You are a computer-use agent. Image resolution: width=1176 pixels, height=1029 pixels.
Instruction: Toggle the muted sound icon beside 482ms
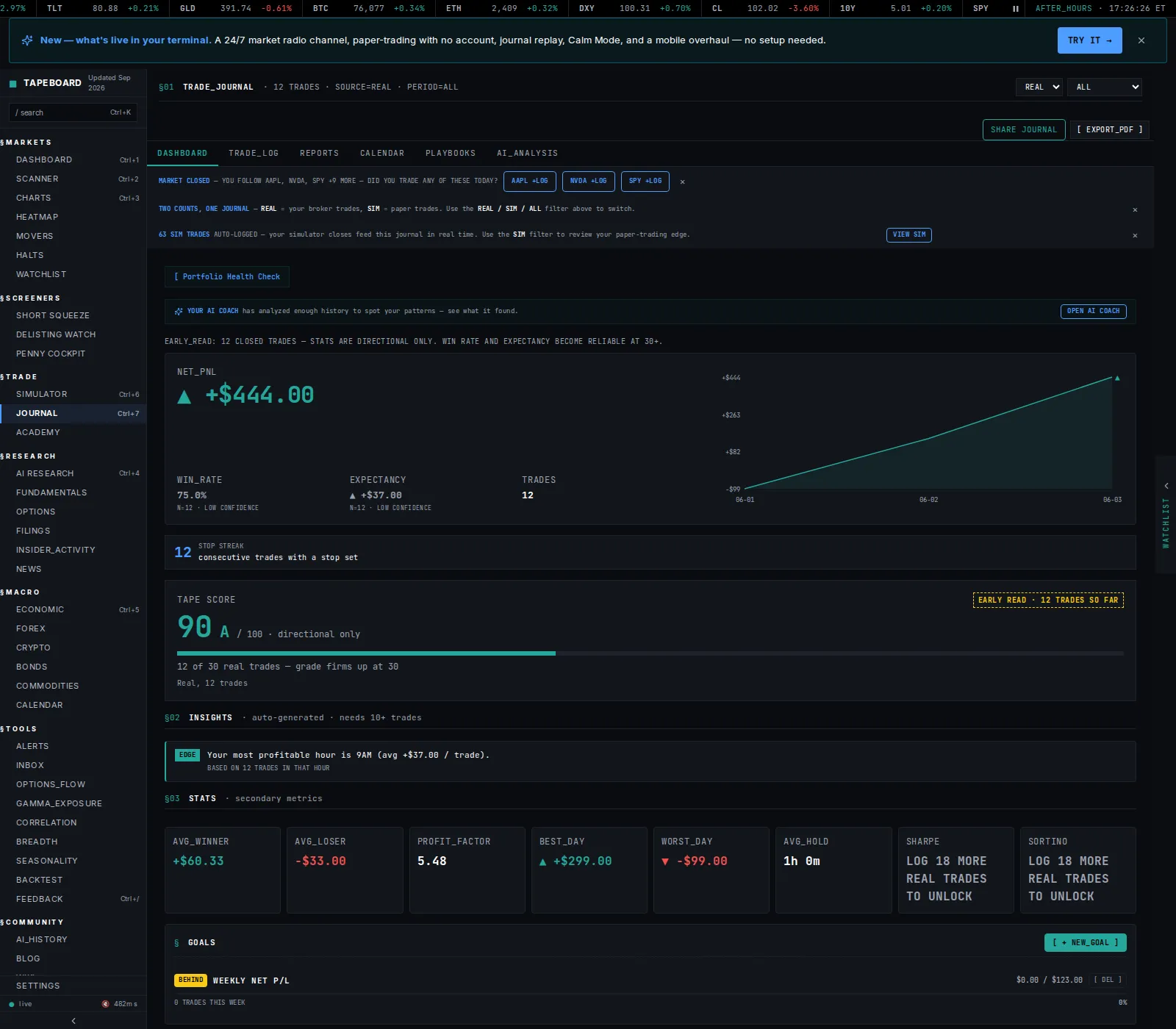[106, 1004]
